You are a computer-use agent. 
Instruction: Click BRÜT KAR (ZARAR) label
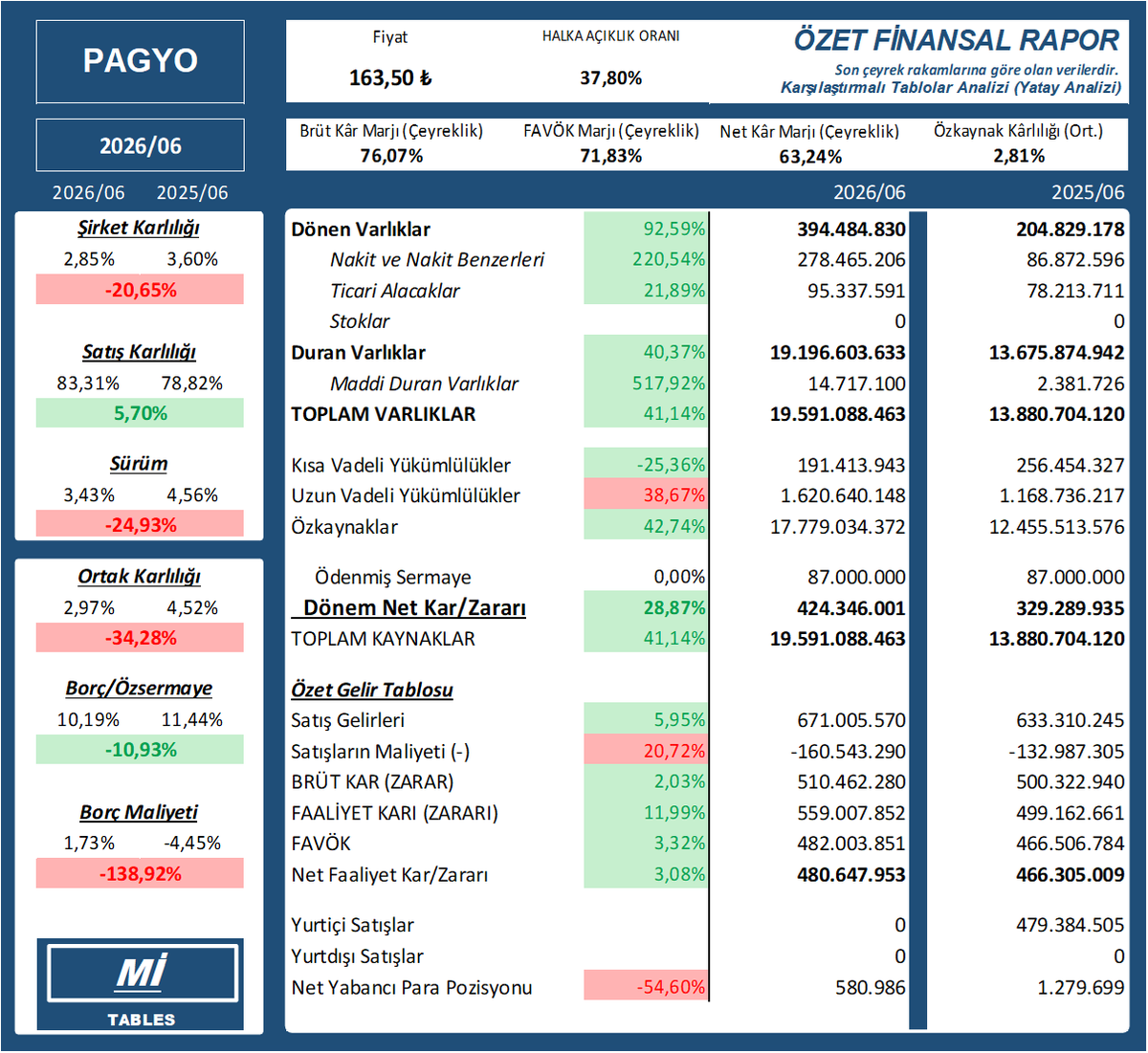point(372,782)
